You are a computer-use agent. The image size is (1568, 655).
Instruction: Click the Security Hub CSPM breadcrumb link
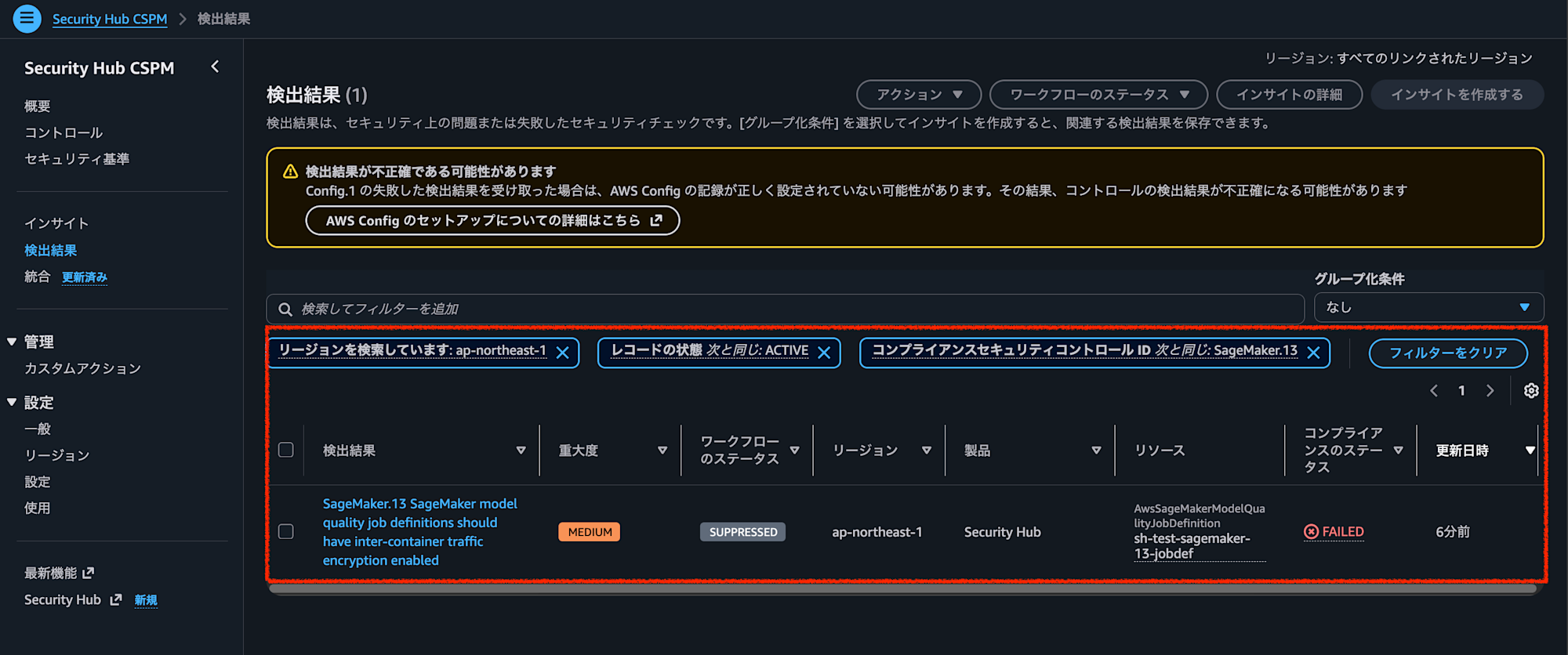coord(110,19)
